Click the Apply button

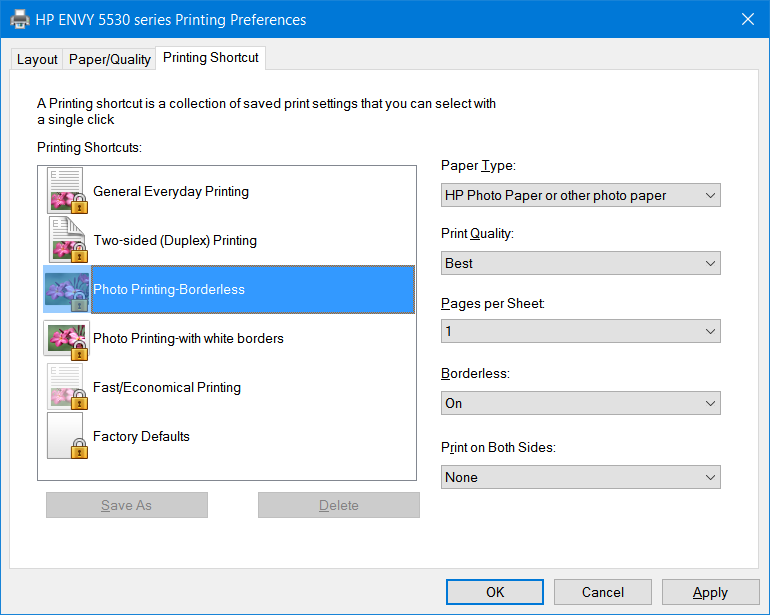pos(710,592)
